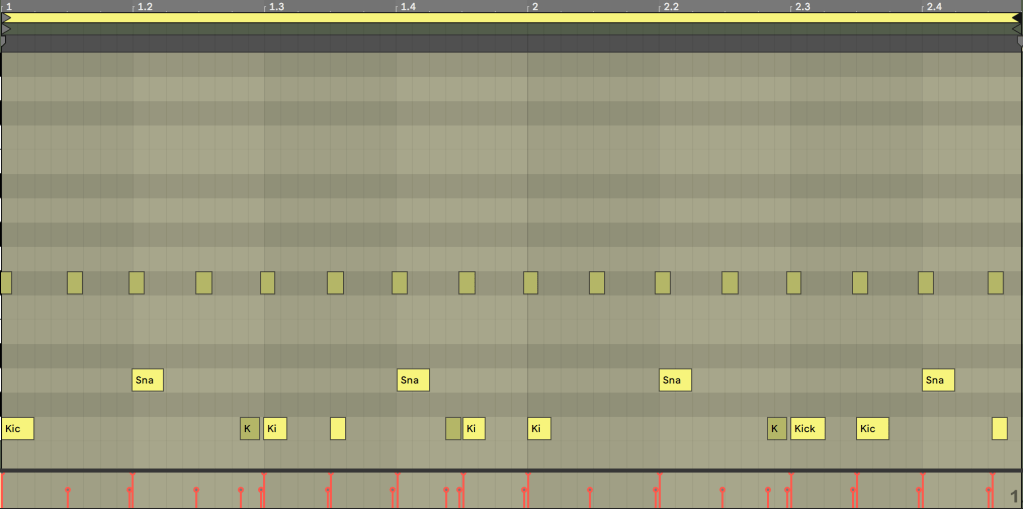Click the Snare note at beat 2.2
Screen dimensions: 1023x509
(x=675, y=380)
